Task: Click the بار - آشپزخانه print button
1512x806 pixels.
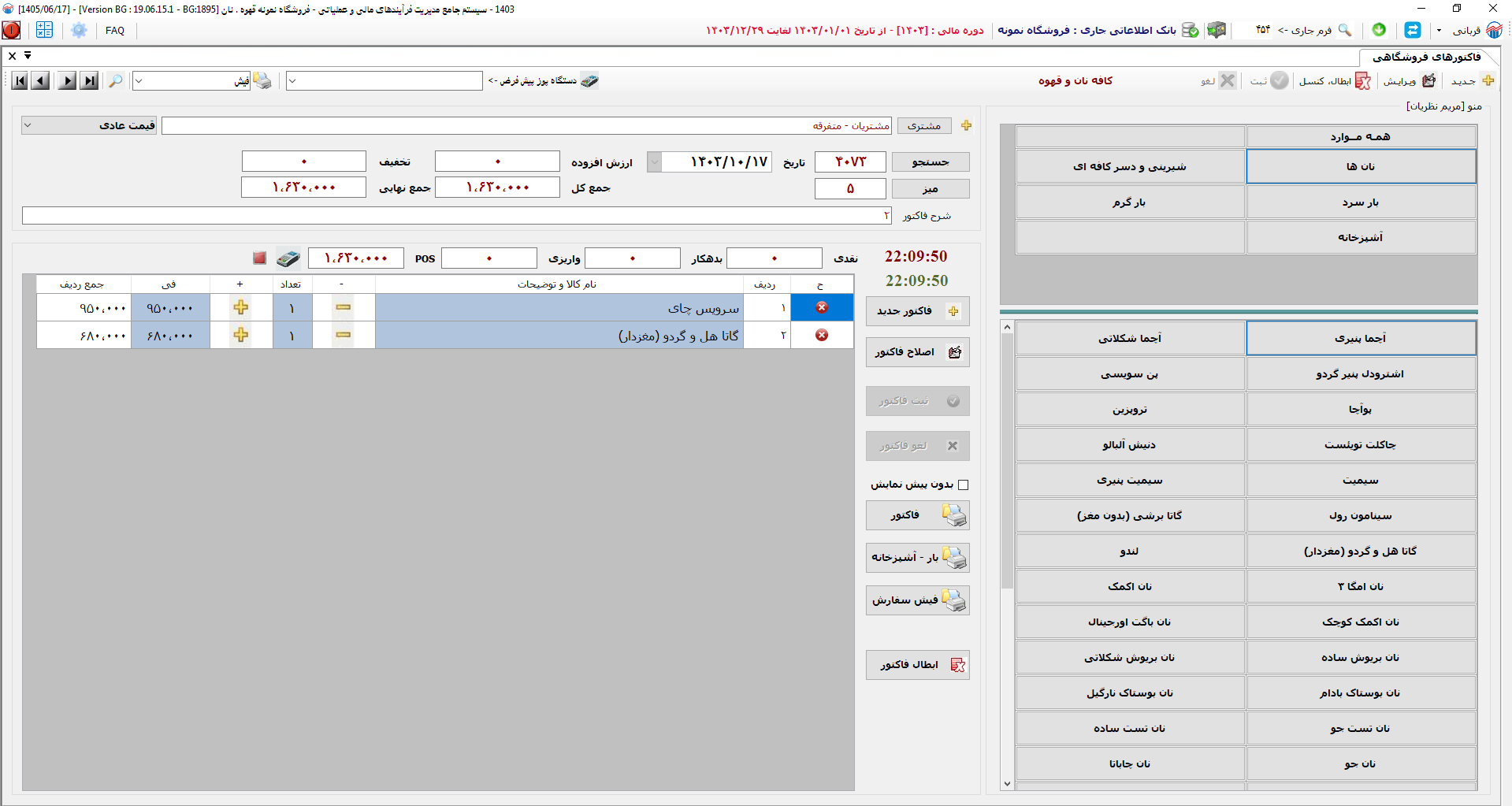Action: tap(917, 558)
